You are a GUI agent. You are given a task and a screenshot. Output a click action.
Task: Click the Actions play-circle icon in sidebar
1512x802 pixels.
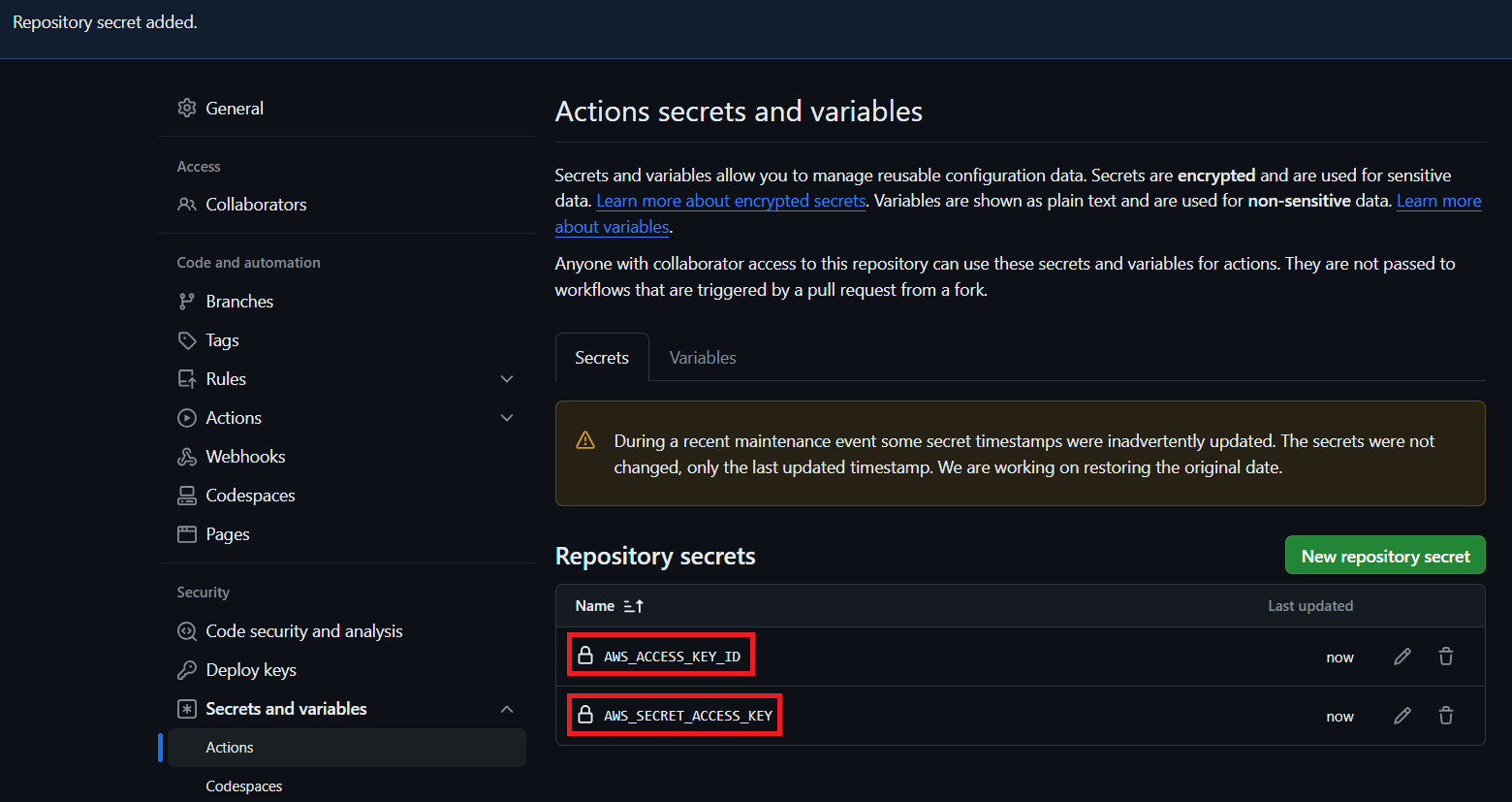(x=187, y=418)
